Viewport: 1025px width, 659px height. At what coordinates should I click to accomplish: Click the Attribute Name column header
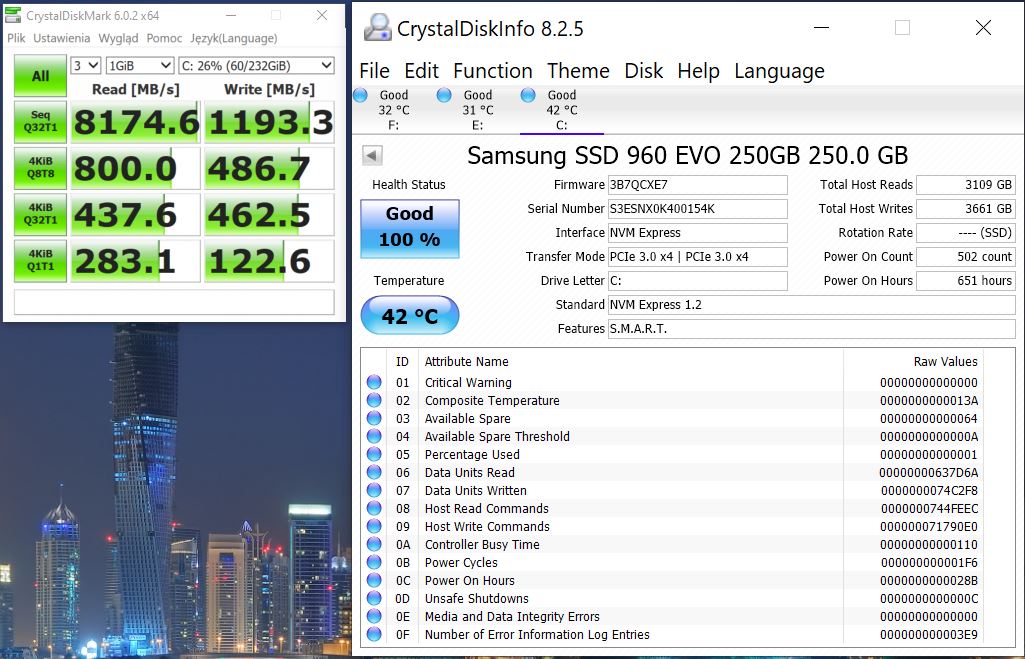click(x=467, y=362)
